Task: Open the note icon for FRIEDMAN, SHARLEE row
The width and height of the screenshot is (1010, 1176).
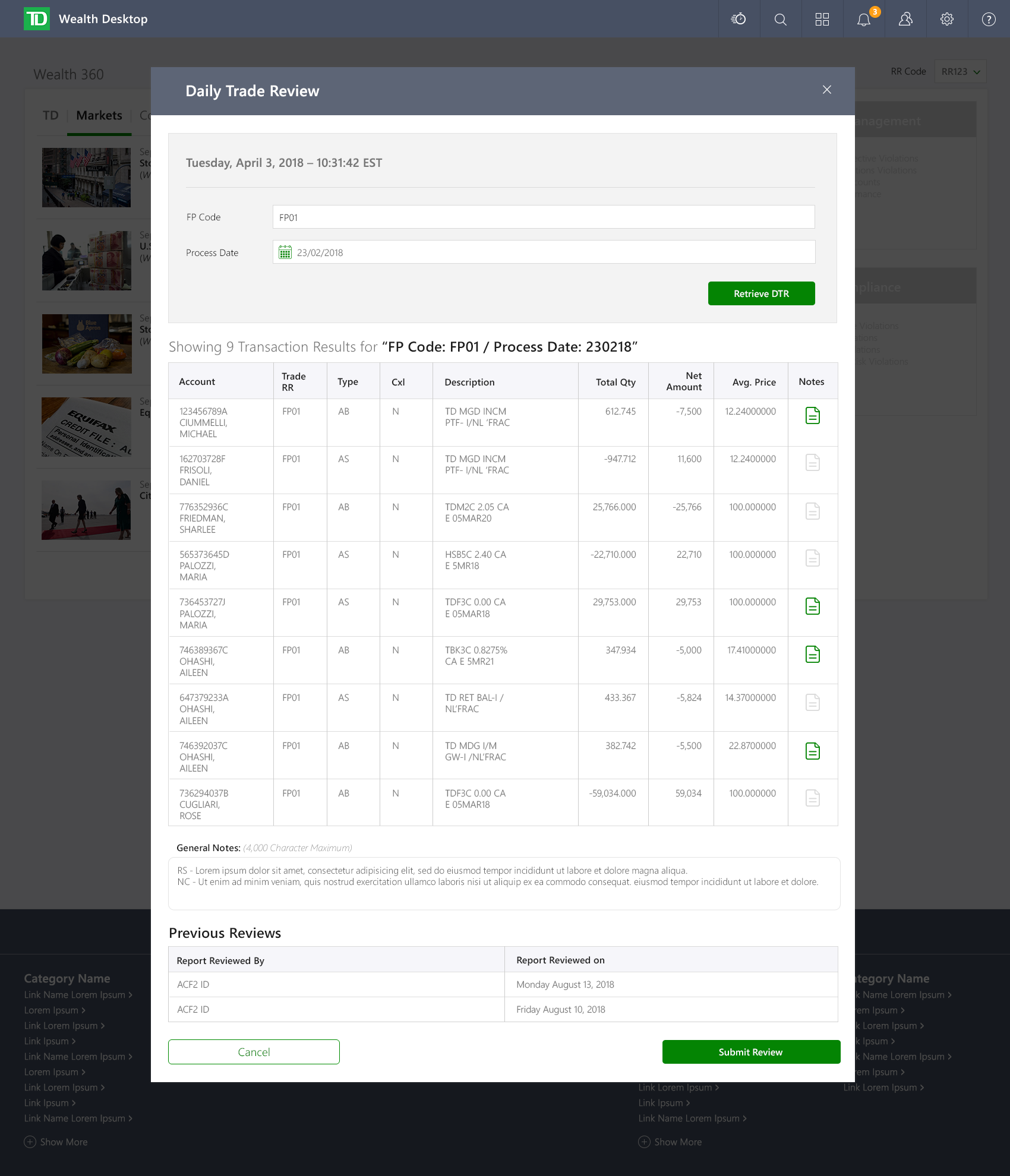Action: tap(813, 511)
